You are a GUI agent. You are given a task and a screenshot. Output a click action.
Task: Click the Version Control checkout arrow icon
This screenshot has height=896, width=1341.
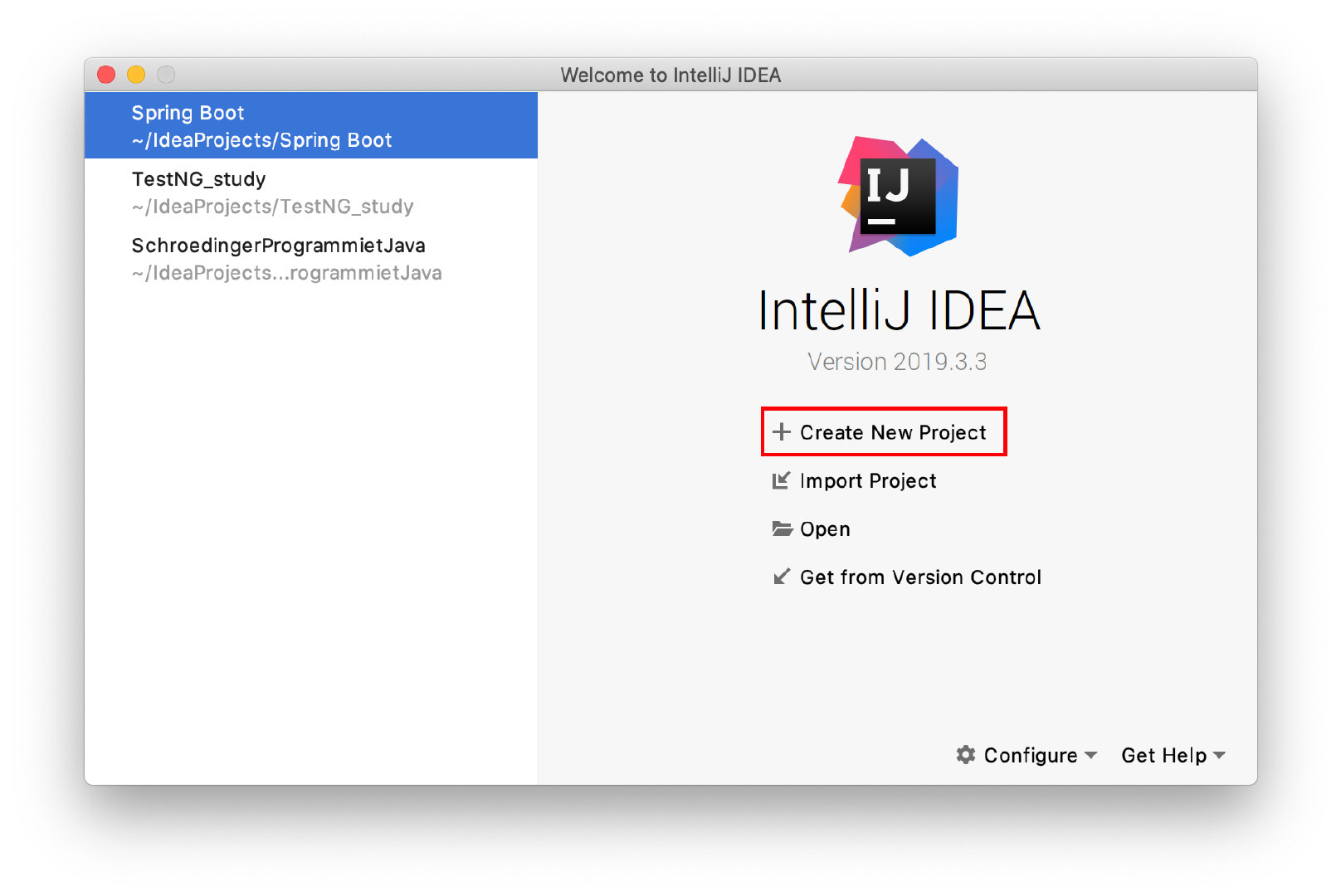781,577
